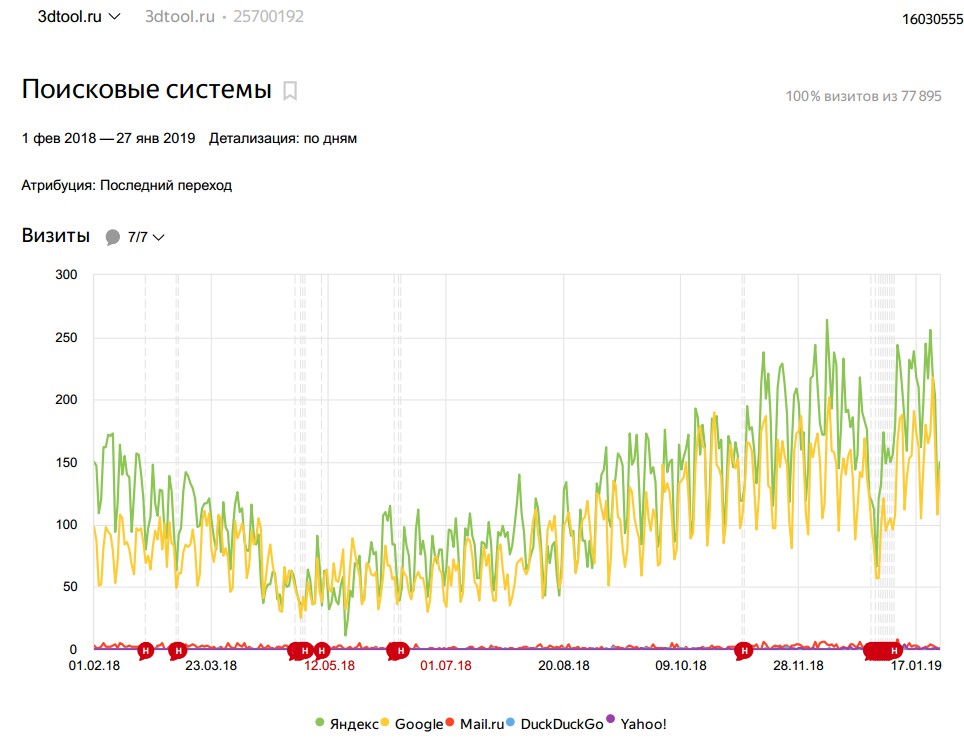
Task: Click the 23.03.18 axis date label
Action: tap(211, 666)
